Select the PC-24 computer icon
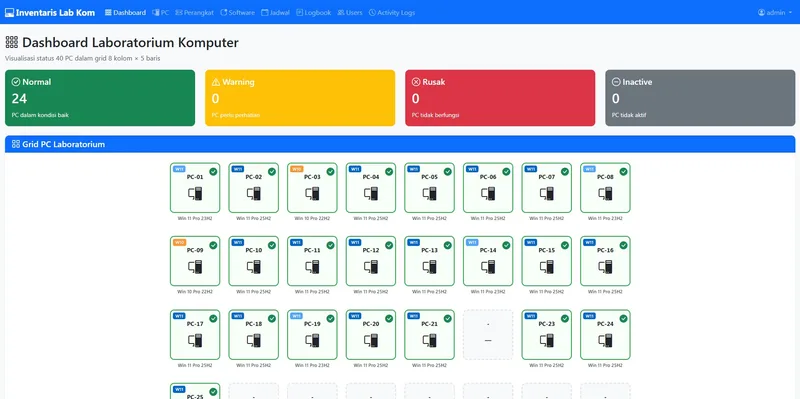This screenshot has height=399, width=800. tap(606, 340)
